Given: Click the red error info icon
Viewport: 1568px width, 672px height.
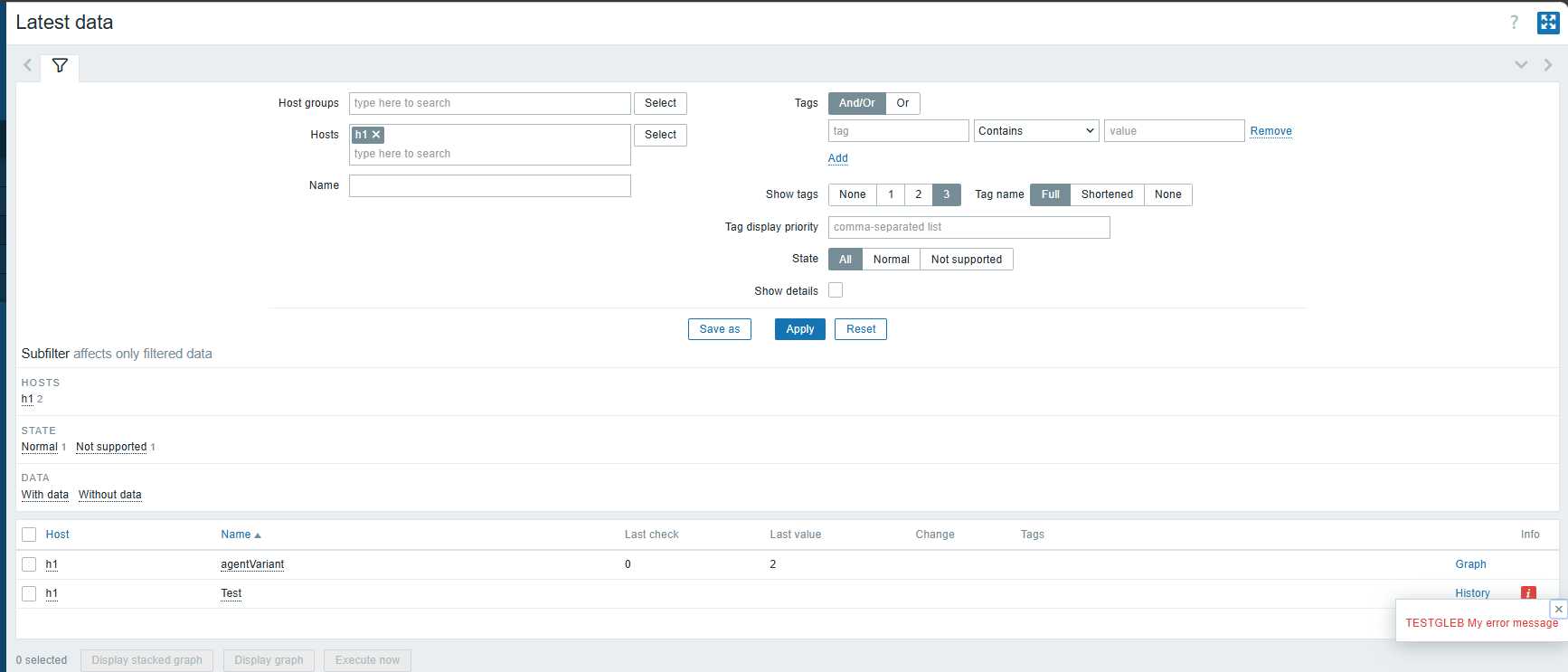Looking at the screenshot, I should tap(1528, 593).
